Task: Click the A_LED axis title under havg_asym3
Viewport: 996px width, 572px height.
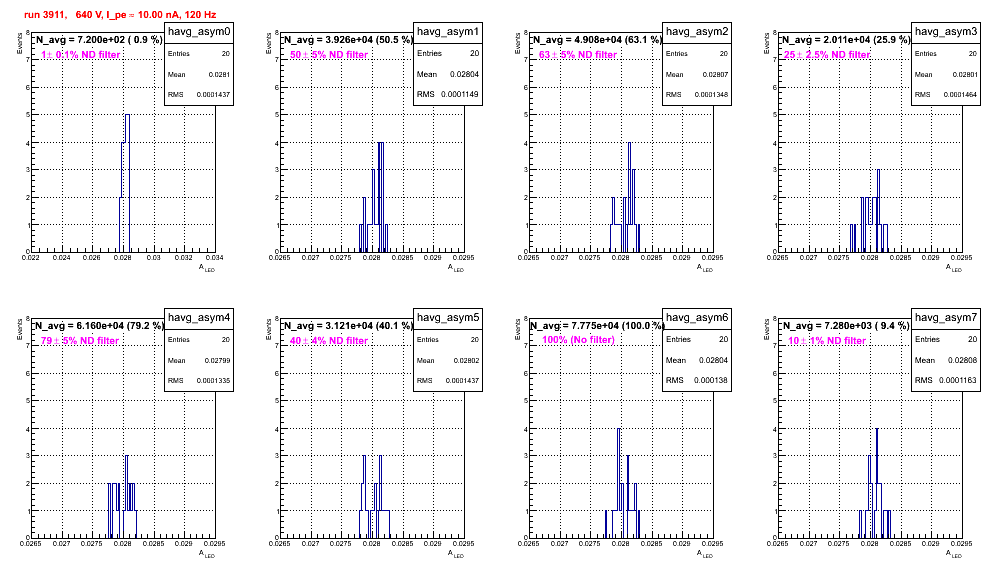Action: pos(954,268)
